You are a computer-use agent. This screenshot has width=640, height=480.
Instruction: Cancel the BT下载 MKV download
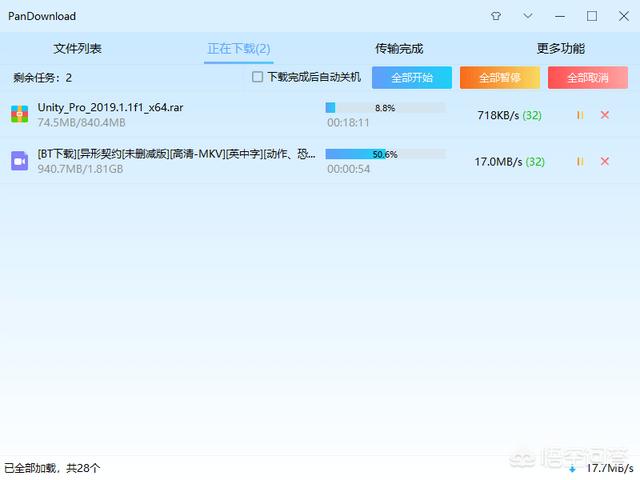[604, 161]
